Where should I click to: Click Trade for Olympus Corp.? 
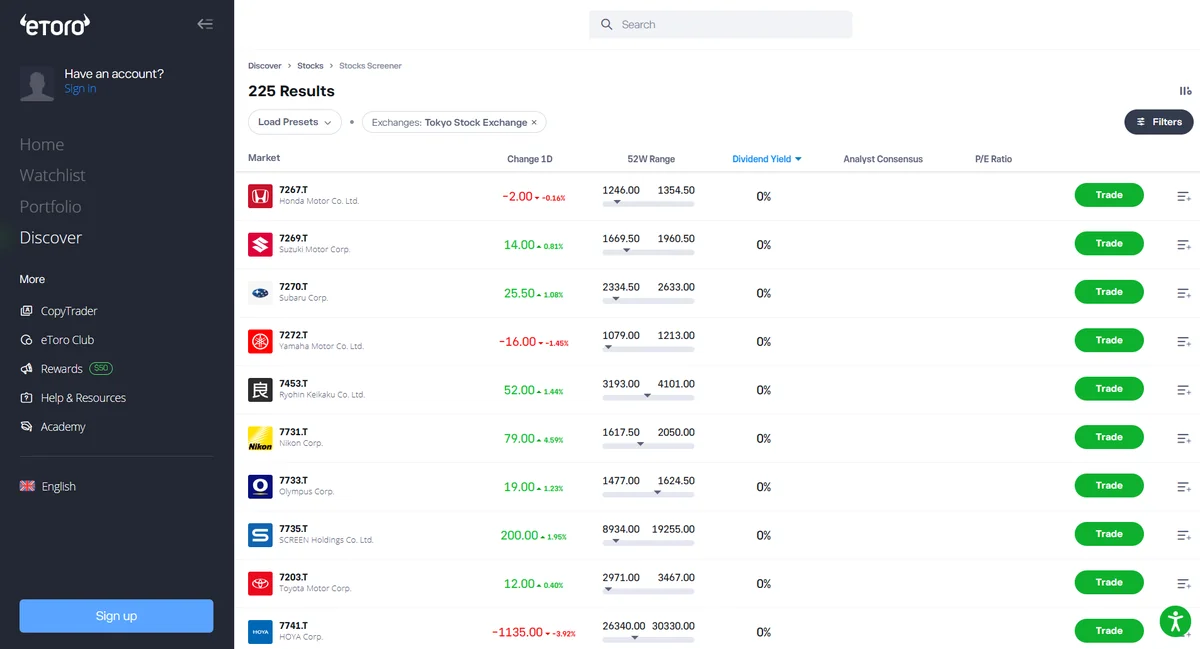tap(1109, 485)
